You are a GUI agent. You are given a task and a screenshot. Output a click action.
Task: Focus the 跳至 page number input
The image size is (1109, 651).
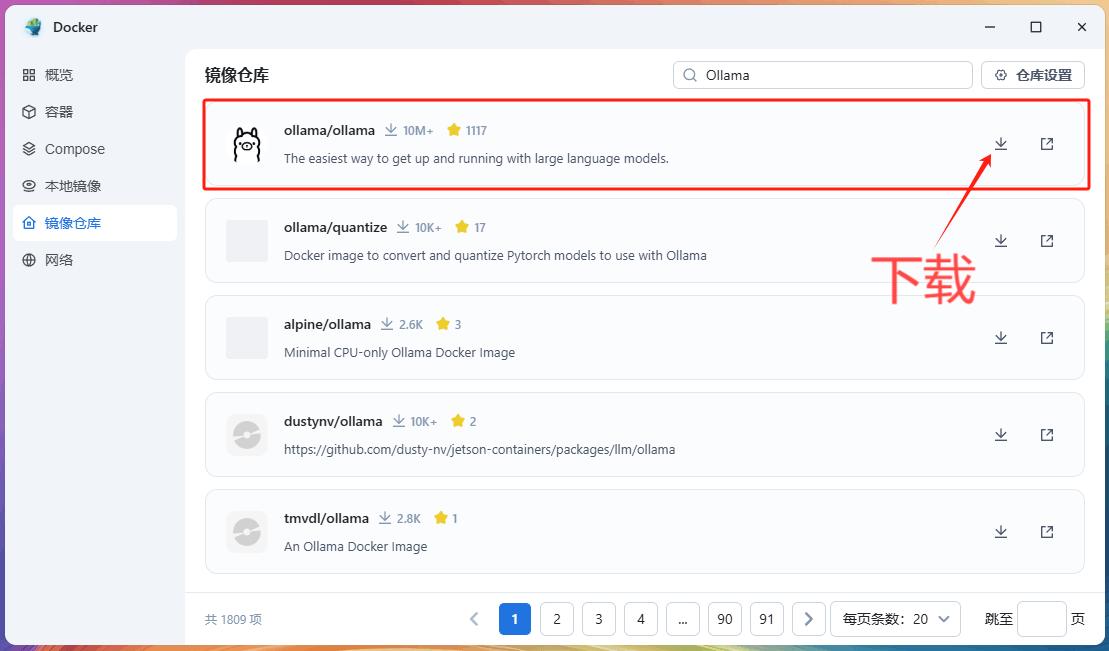[1041, 619]
